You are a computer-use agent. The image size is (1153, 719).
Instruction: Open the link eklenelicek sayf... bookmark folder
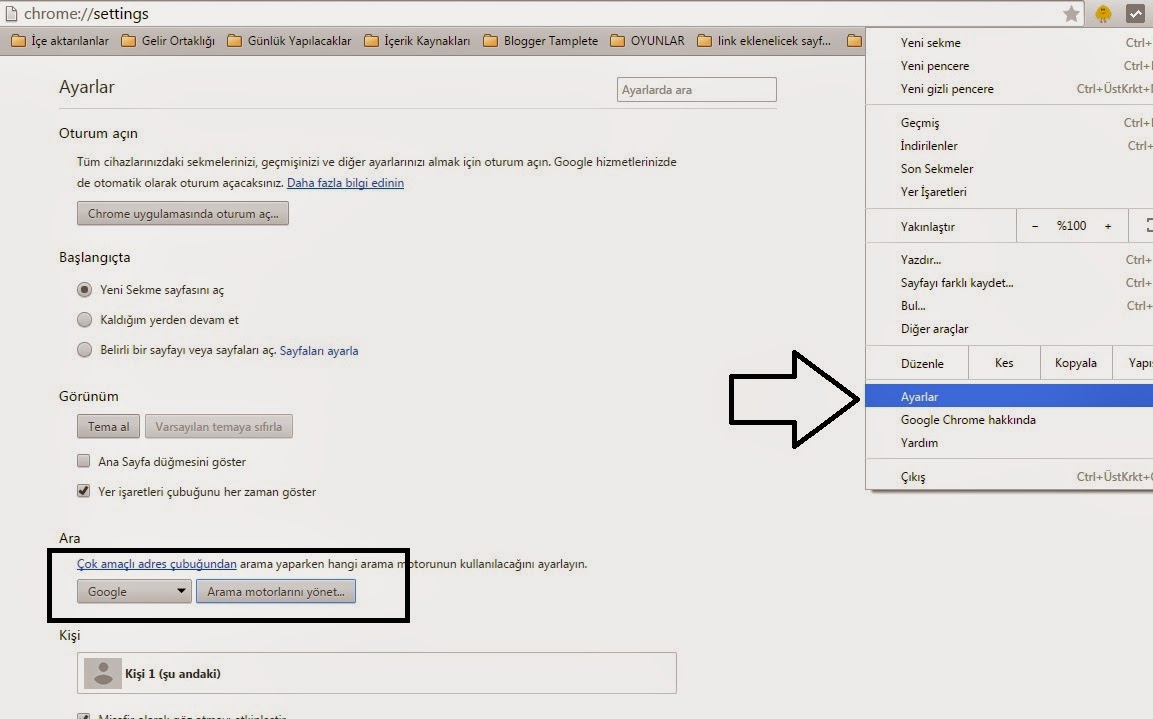764,40
